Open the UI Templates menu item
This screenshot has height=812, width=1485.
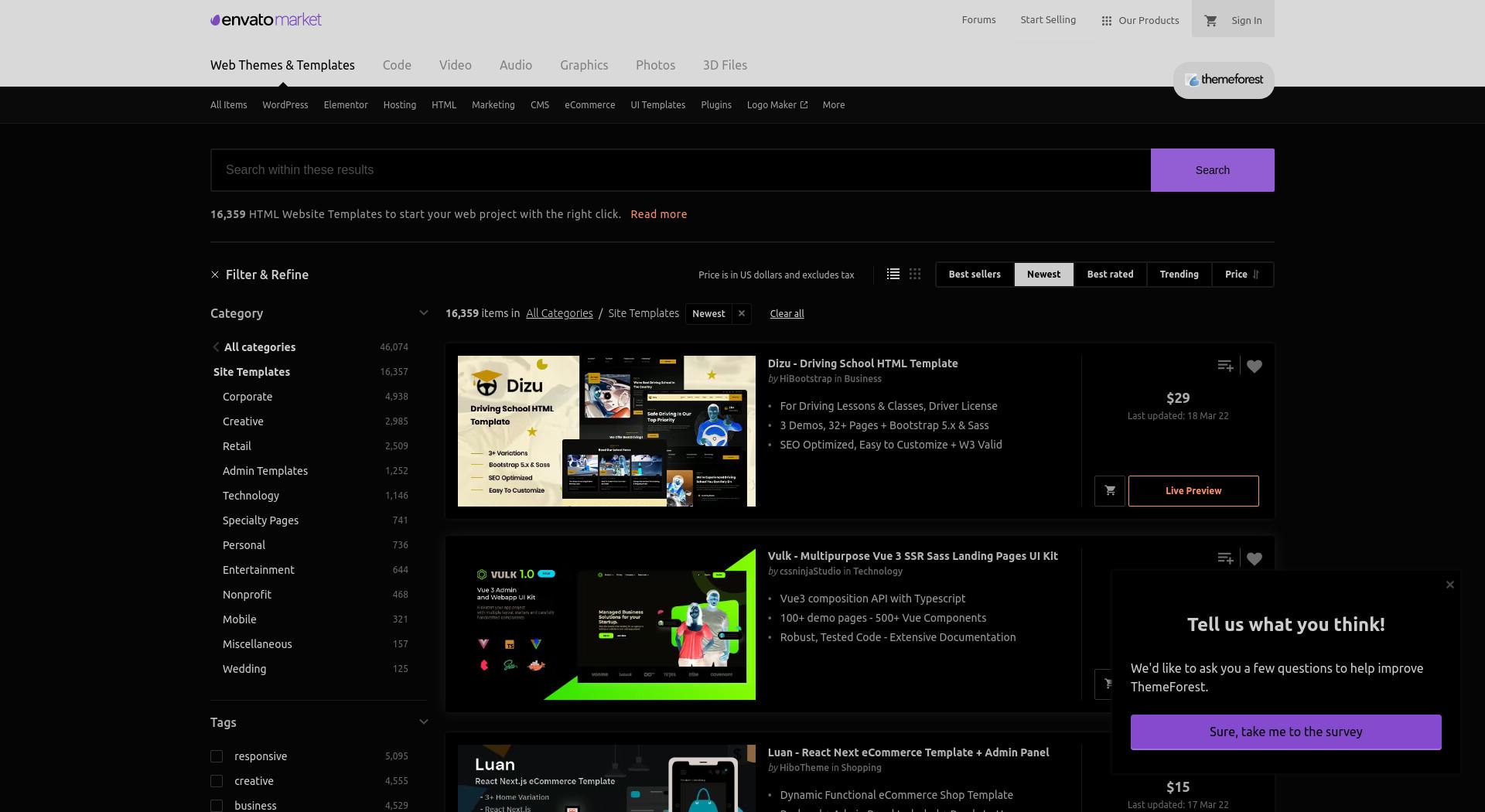(x=657, y=105)
